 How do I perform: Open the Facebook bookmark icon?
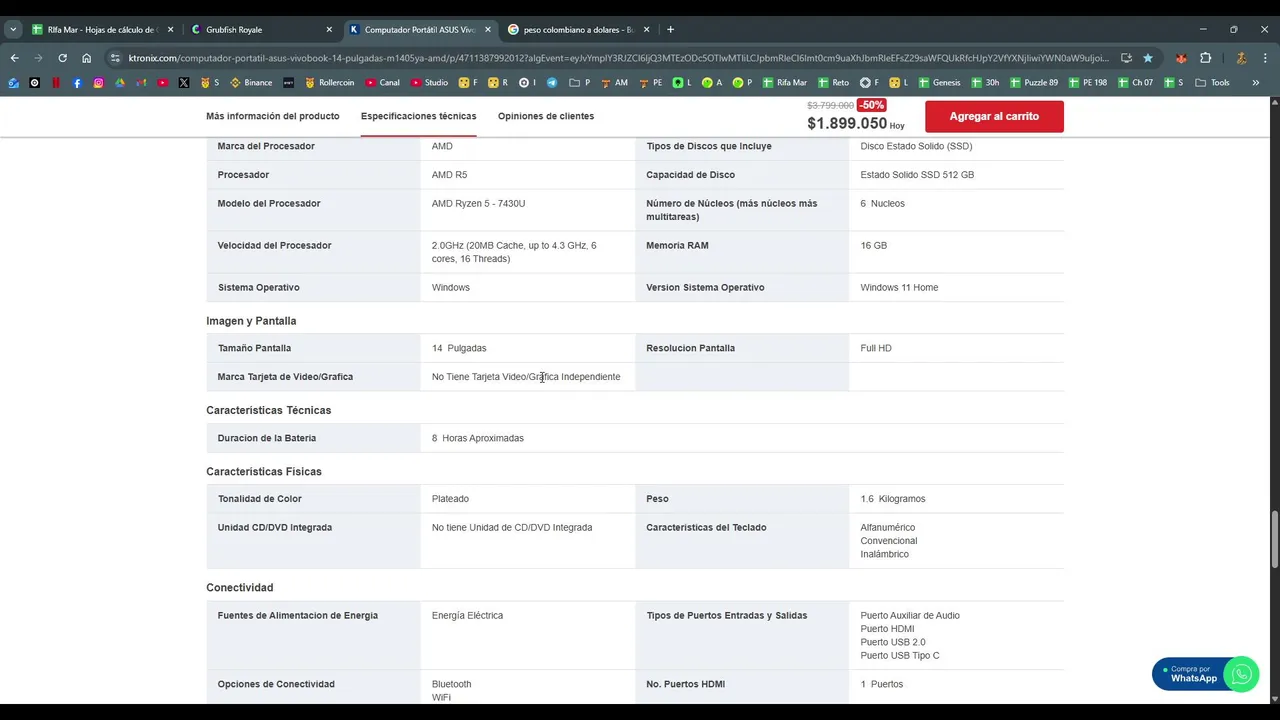(77, 83)
